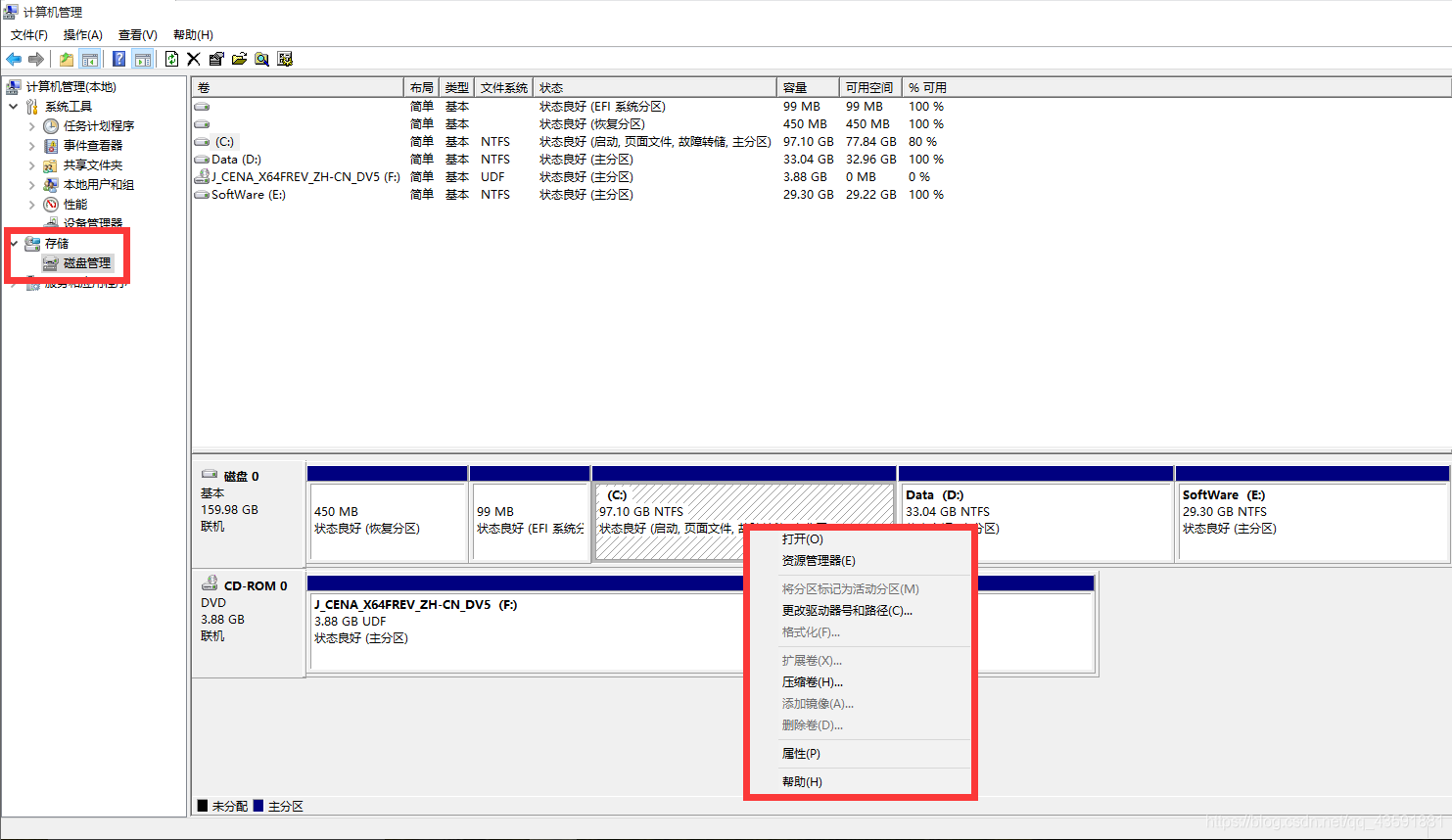Viewport: 1452px width, 840px height.
Task: Choose 属性(P) in context menu
Action: pos(801,754)
